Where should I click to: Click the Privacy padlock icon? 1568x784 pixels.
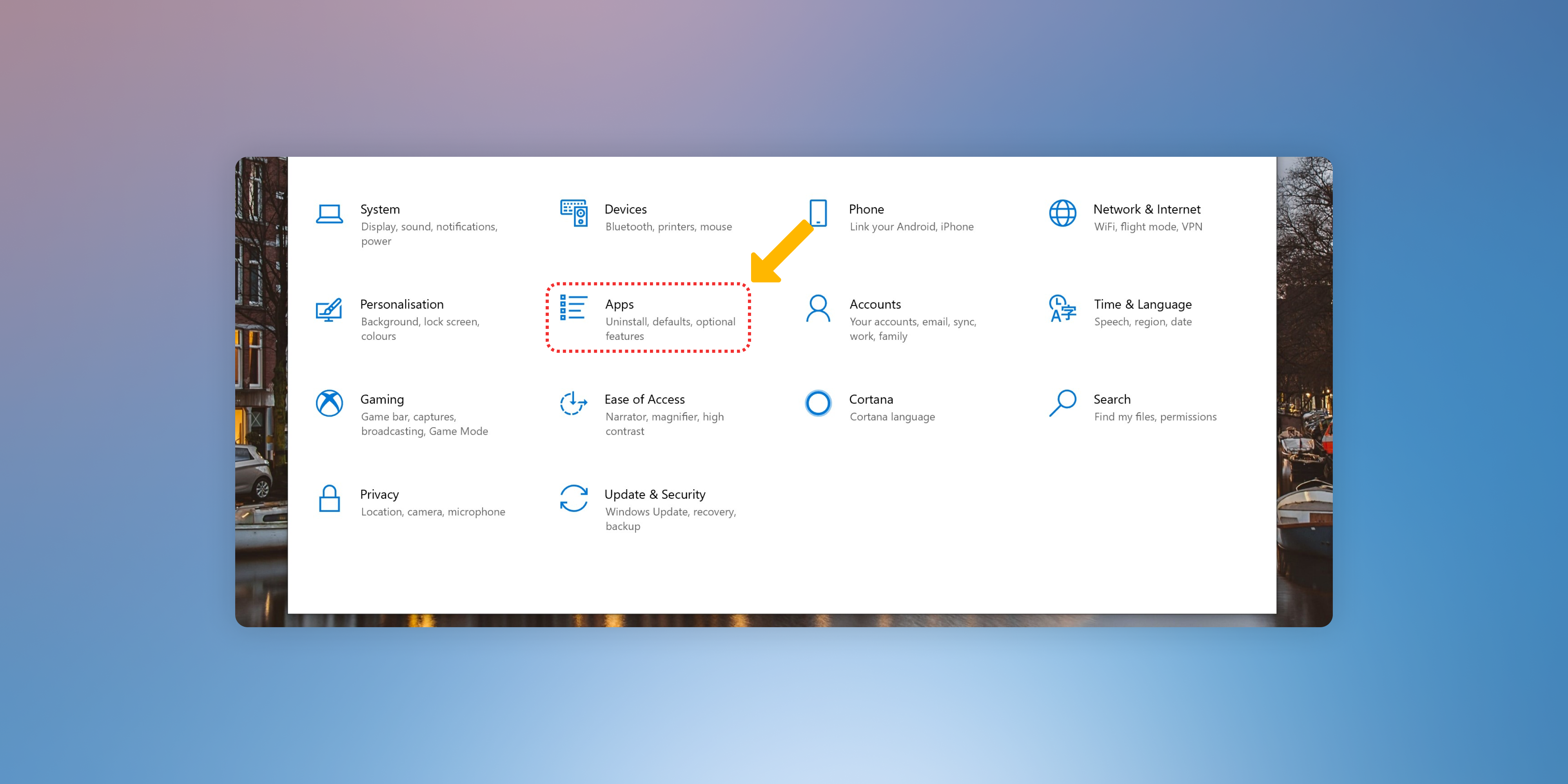tap(329, 499)
